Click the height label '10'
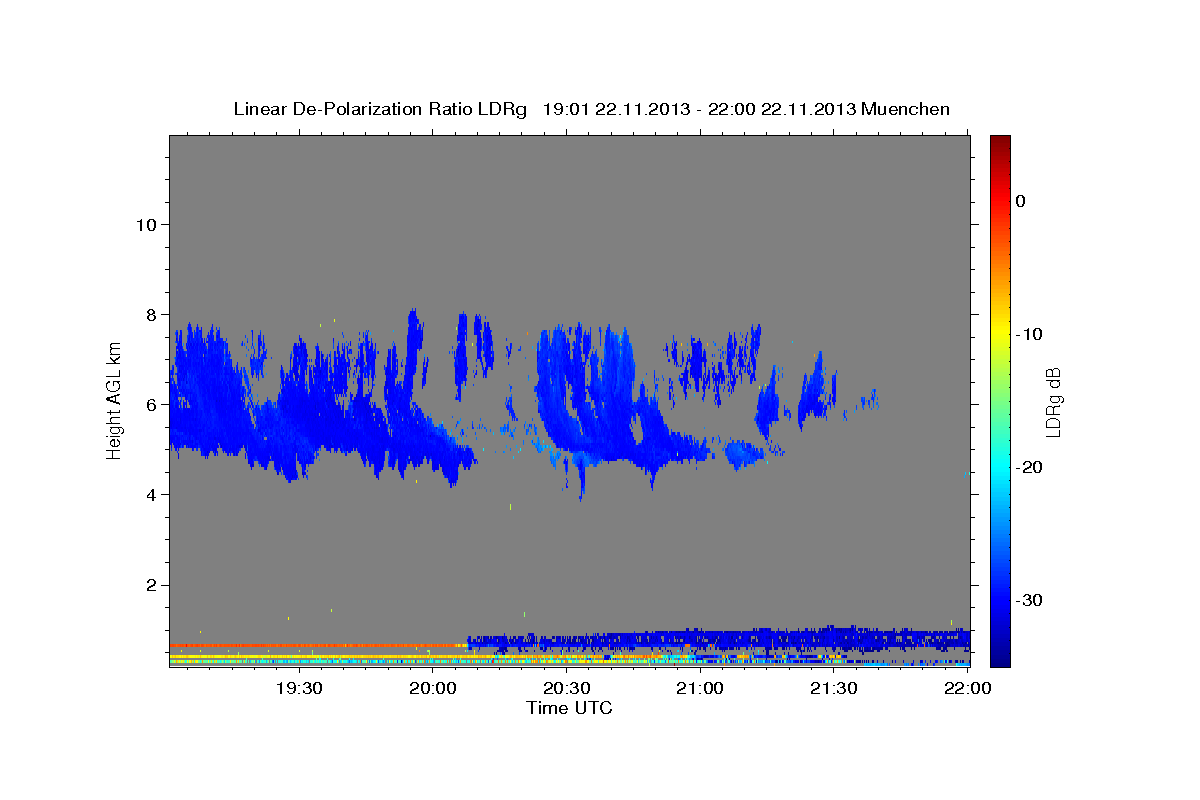The image size is (1200, 800). coord(146,224)
